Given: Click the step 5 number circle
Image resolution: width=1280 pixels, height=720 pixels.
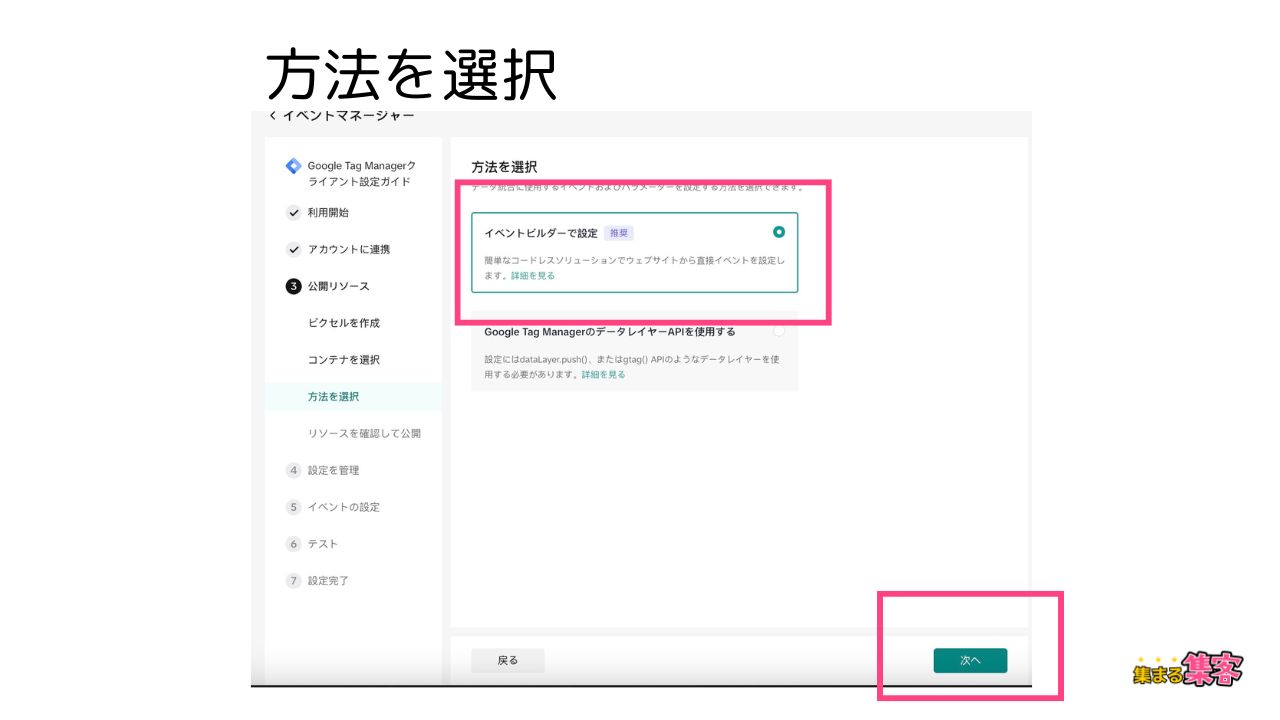Looking at the screenshot, I should click(293, 507).
